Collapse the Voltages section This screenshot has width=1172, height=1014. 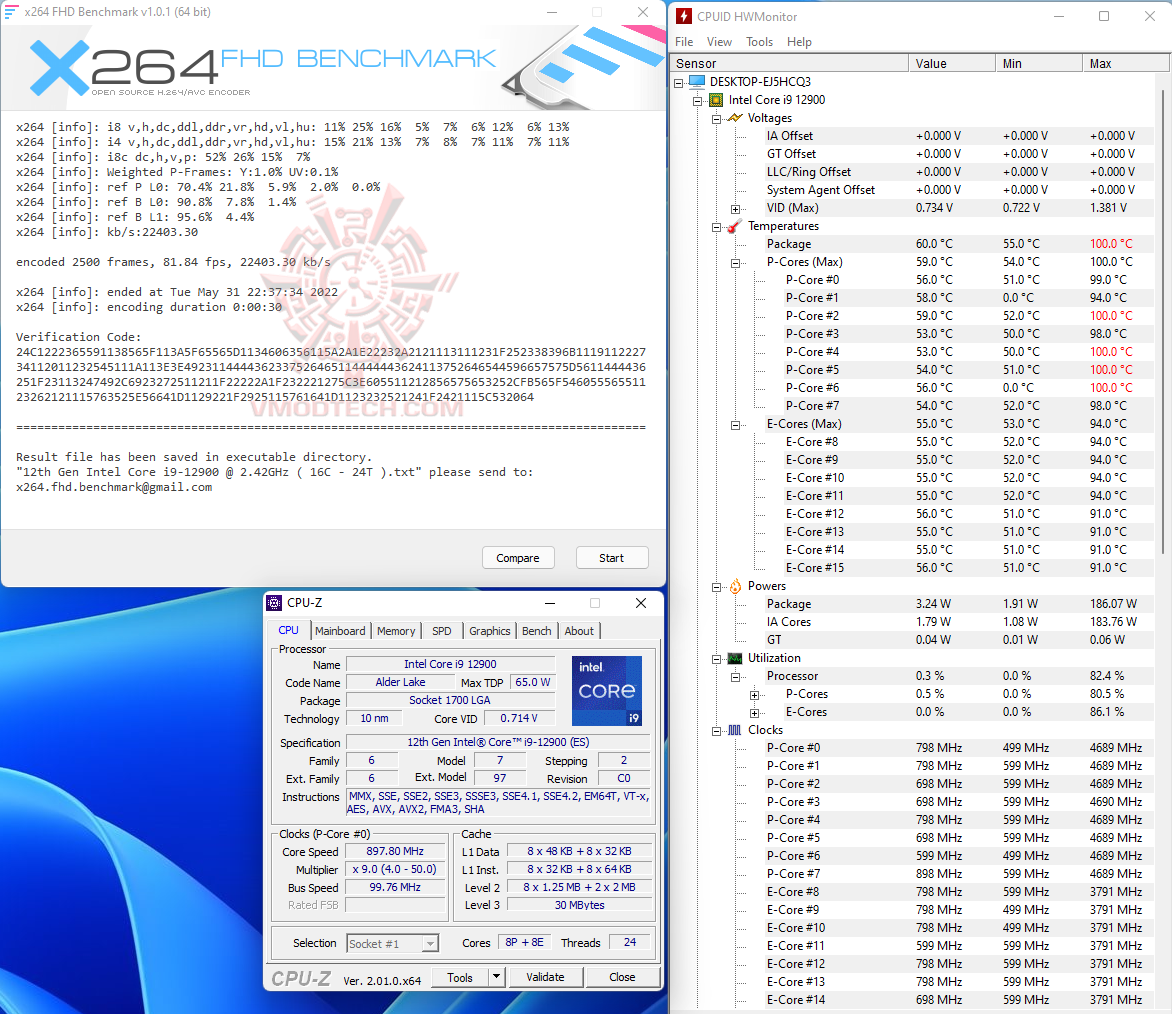click(716, 117)
